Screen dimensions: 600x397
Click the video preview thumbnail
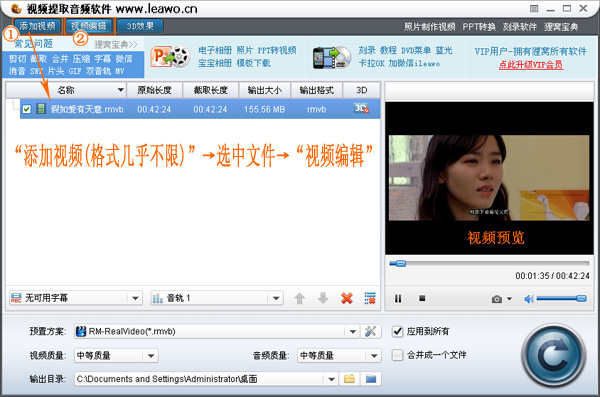pos(489,178)
